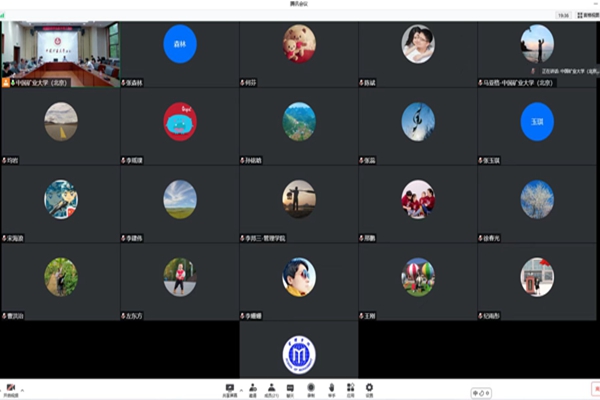Screen dimensions: 600x400
Task: Click the hot air balloon avatar tile
Action: point(418,277)
